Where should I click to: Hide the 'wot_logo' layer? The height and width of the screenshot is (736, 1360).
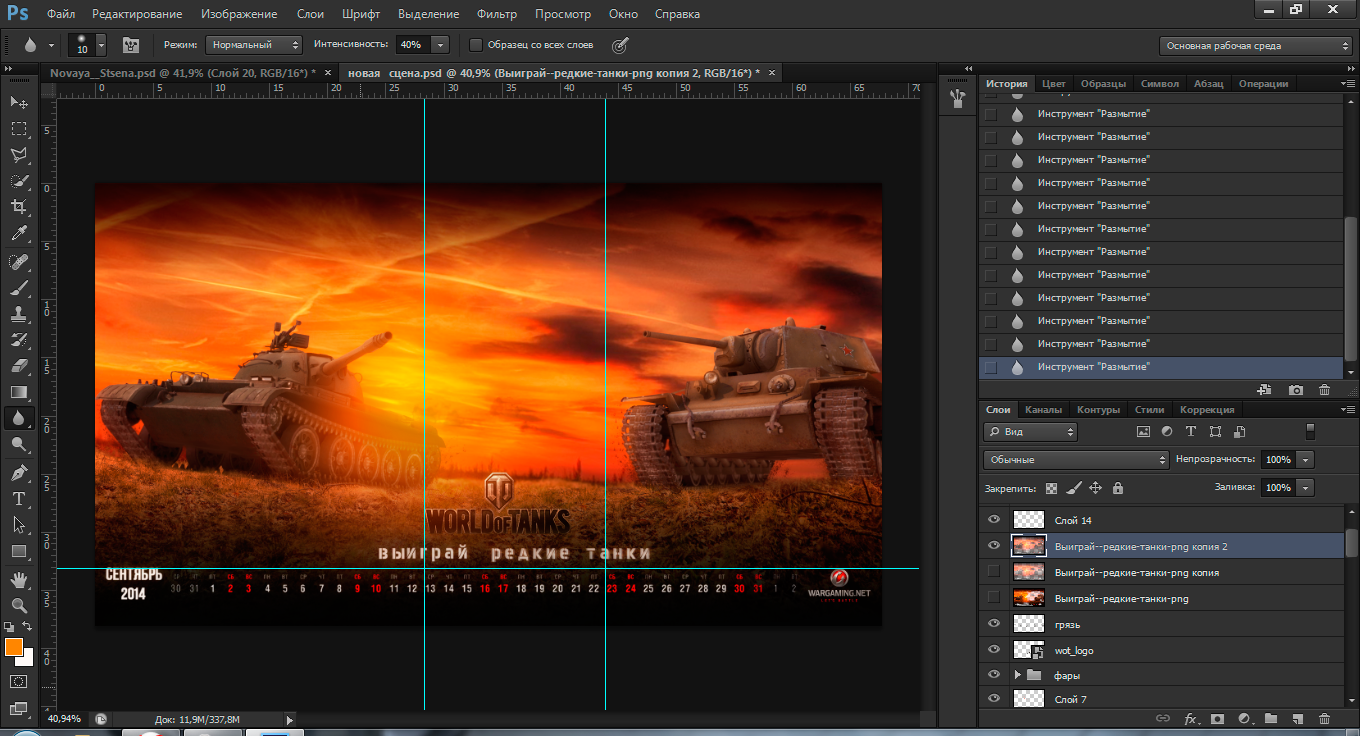coord(993,650)
